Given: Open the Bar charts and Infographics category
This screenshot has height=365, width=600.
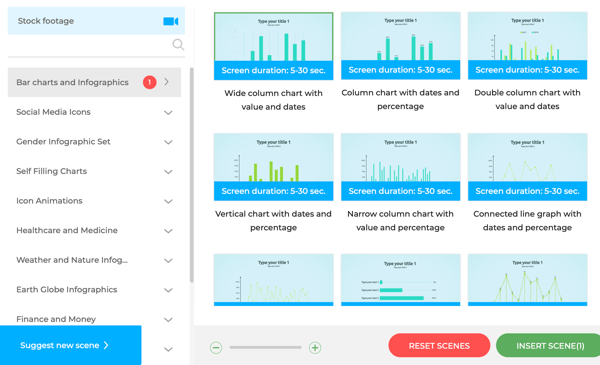Looking at the screenshot, I should [x=94, y=82].
